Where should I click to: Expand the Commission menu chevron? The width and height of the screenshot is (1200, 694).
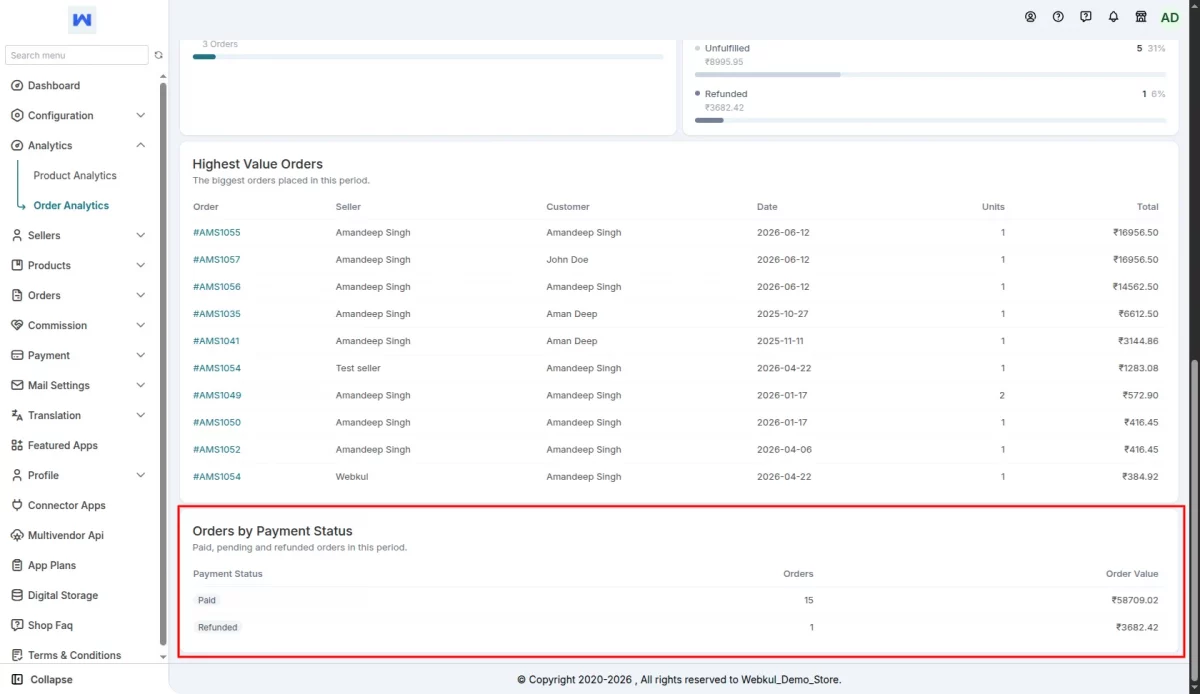pos(140,326)
